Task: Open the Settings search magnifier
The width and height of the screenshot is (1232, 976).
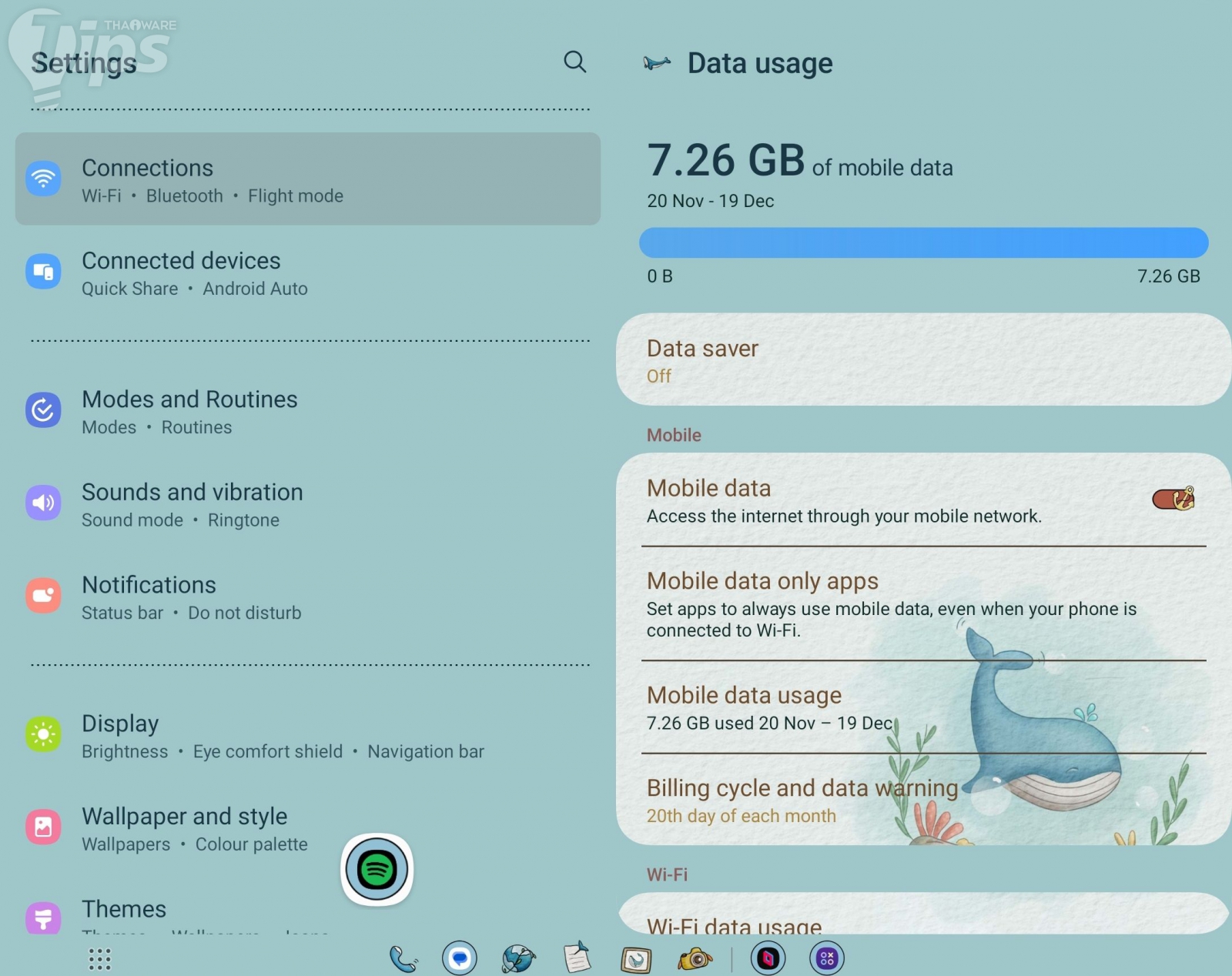Action: pyautogui.click(x=575, y=62)
